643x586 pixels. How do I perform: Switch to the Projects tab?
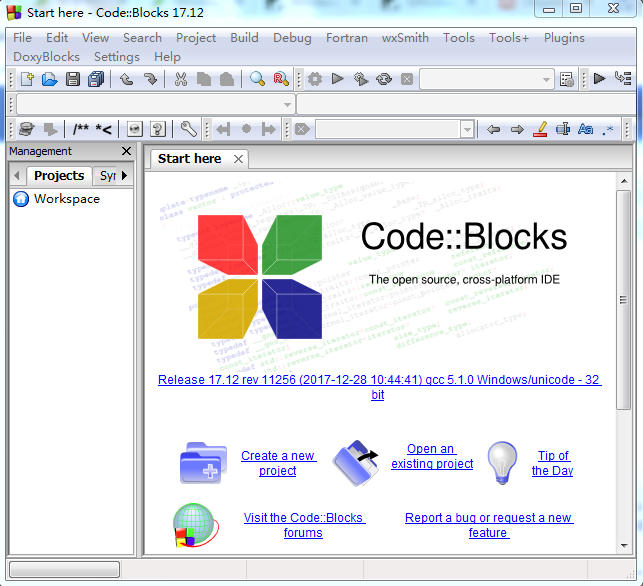[x=59, y=176]
